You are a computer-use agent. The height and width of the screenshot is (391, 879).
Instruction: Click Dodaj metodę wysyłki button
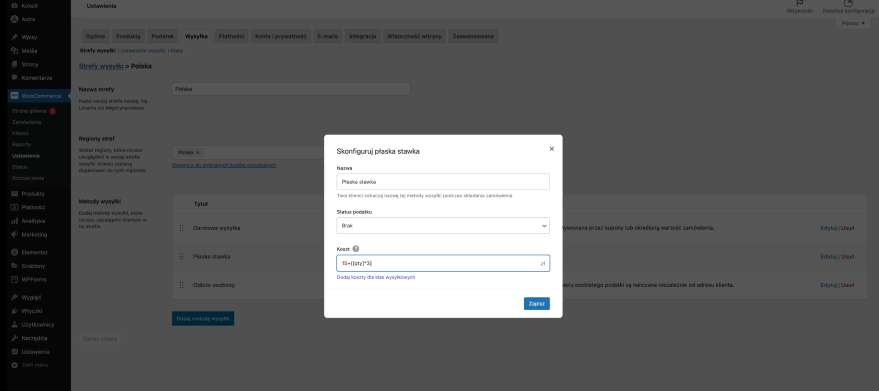(203, 318)
